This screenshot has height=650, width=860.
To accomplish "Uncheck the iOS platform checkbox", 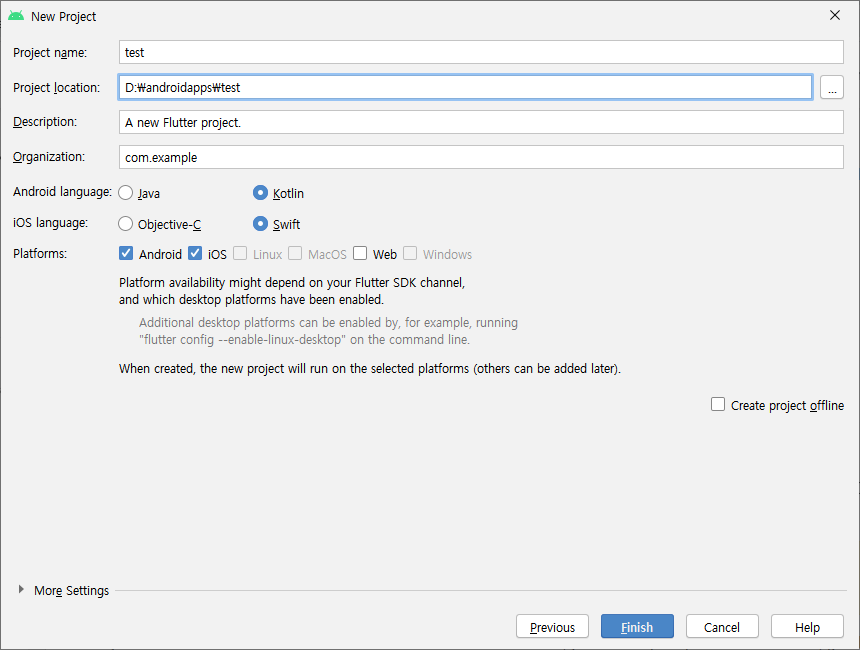I will click(195, 253).
